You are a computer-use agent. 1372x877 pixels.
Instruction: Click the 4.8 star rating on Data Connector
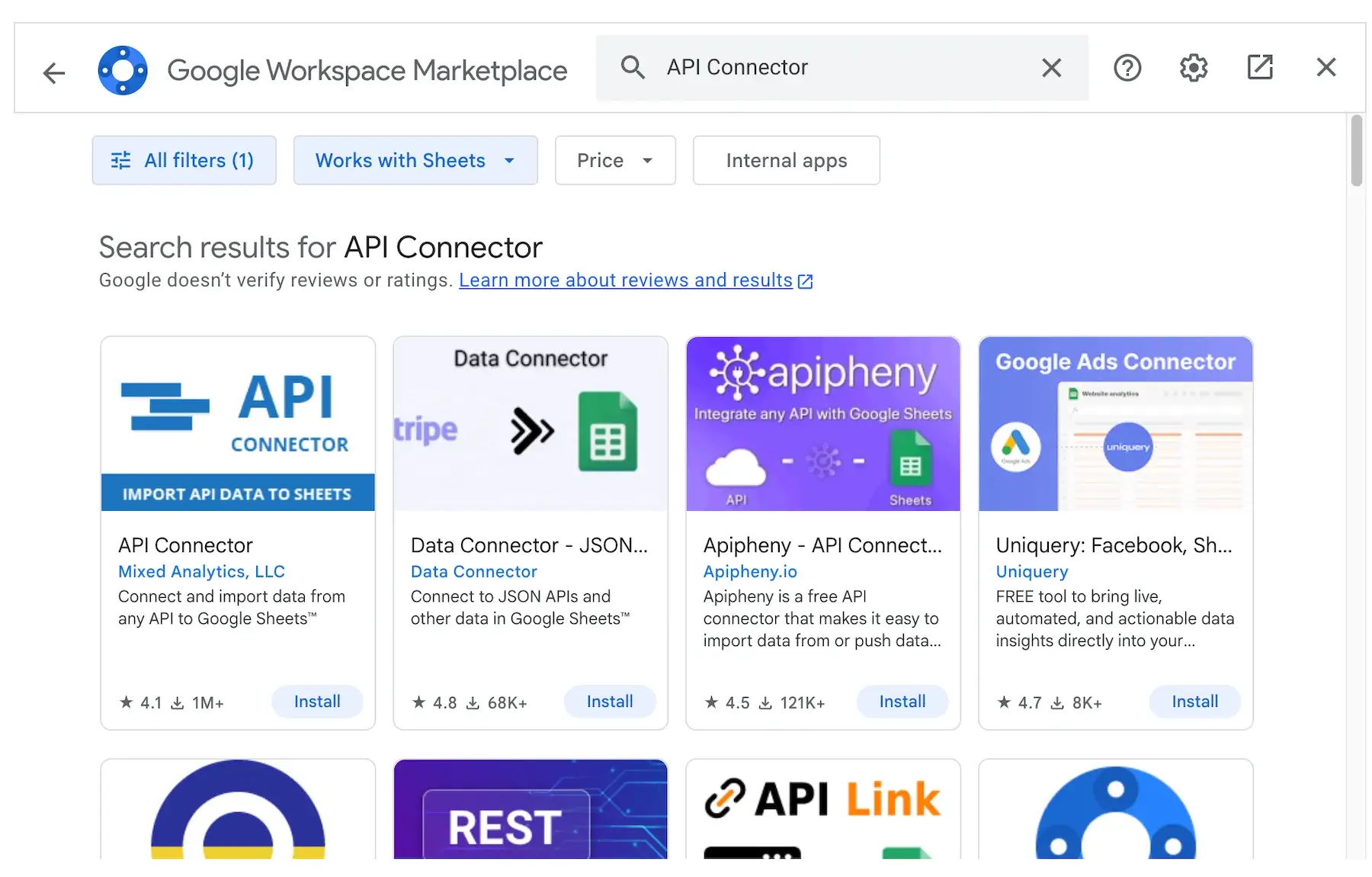434,702
